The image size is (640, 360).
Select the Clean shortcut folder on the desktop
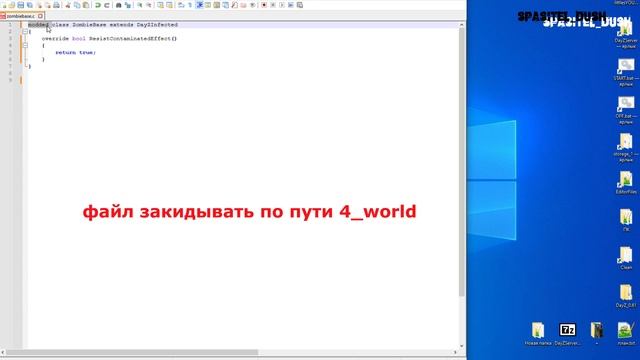point(626,258)
